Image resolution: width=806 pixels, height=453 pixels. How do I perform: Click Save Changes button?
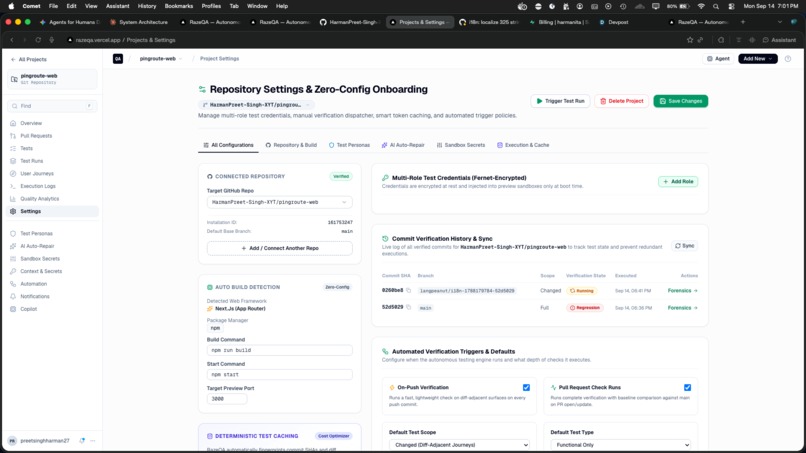[x=681, y=101]
